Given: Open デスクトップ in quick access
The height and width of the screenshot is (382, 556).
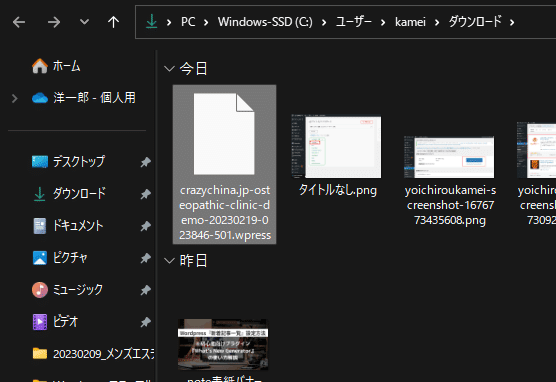Looking at the screenshot, I should coord(79,162).
